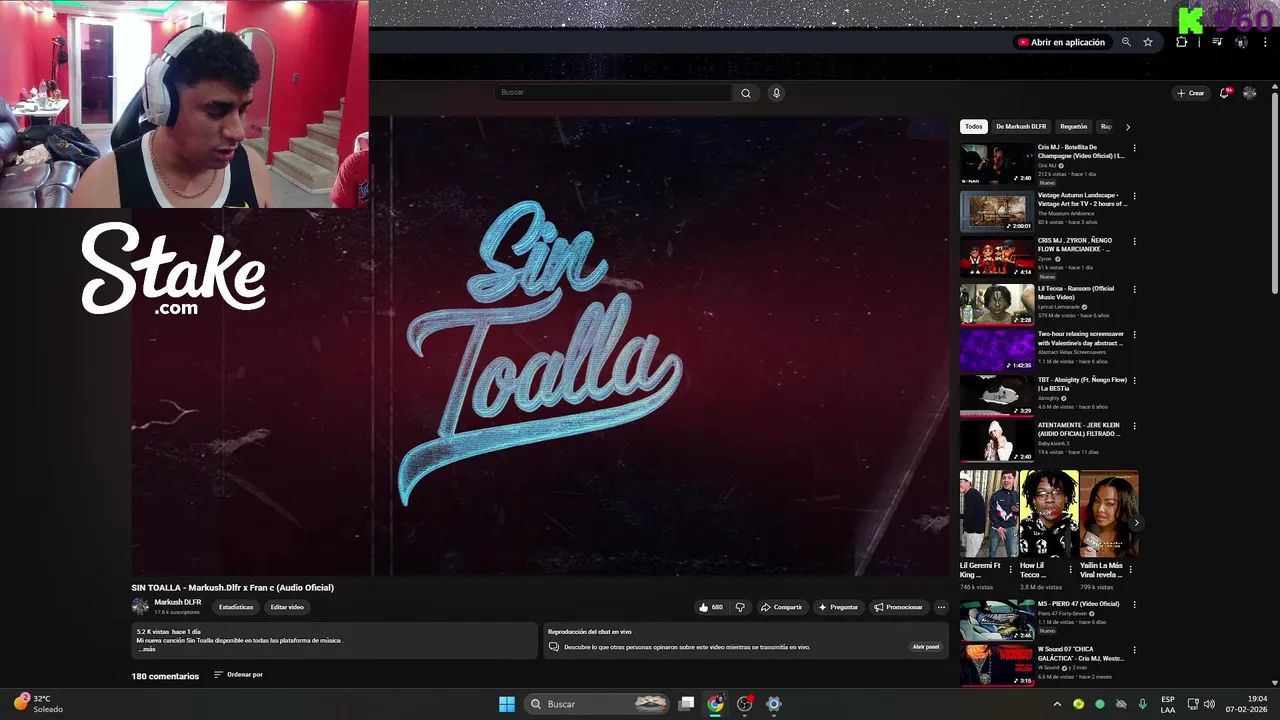Click the voice search microphone icon
Viewport: 1280px width, 720px height.
click(x=776, y=93)
